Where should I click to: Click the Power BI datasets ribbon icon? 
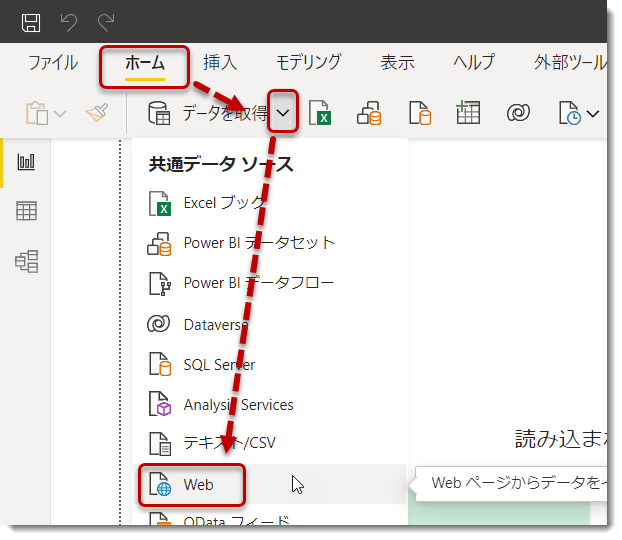pyautogui.click(x=369, y=113)
